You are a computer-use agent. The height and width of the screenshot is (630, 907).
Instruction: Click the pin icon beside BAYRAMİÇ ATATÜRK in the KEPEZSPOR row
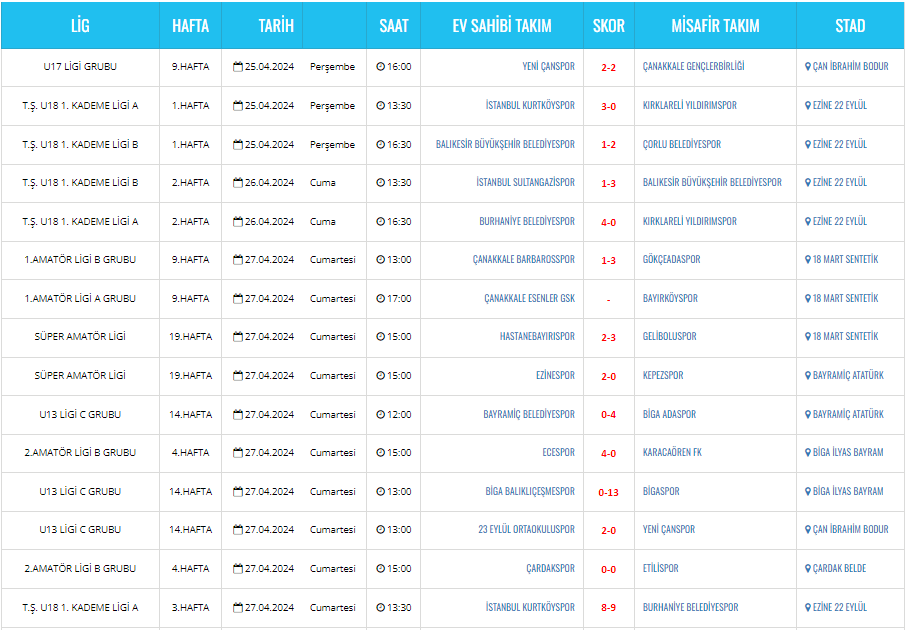pos(808,375)
